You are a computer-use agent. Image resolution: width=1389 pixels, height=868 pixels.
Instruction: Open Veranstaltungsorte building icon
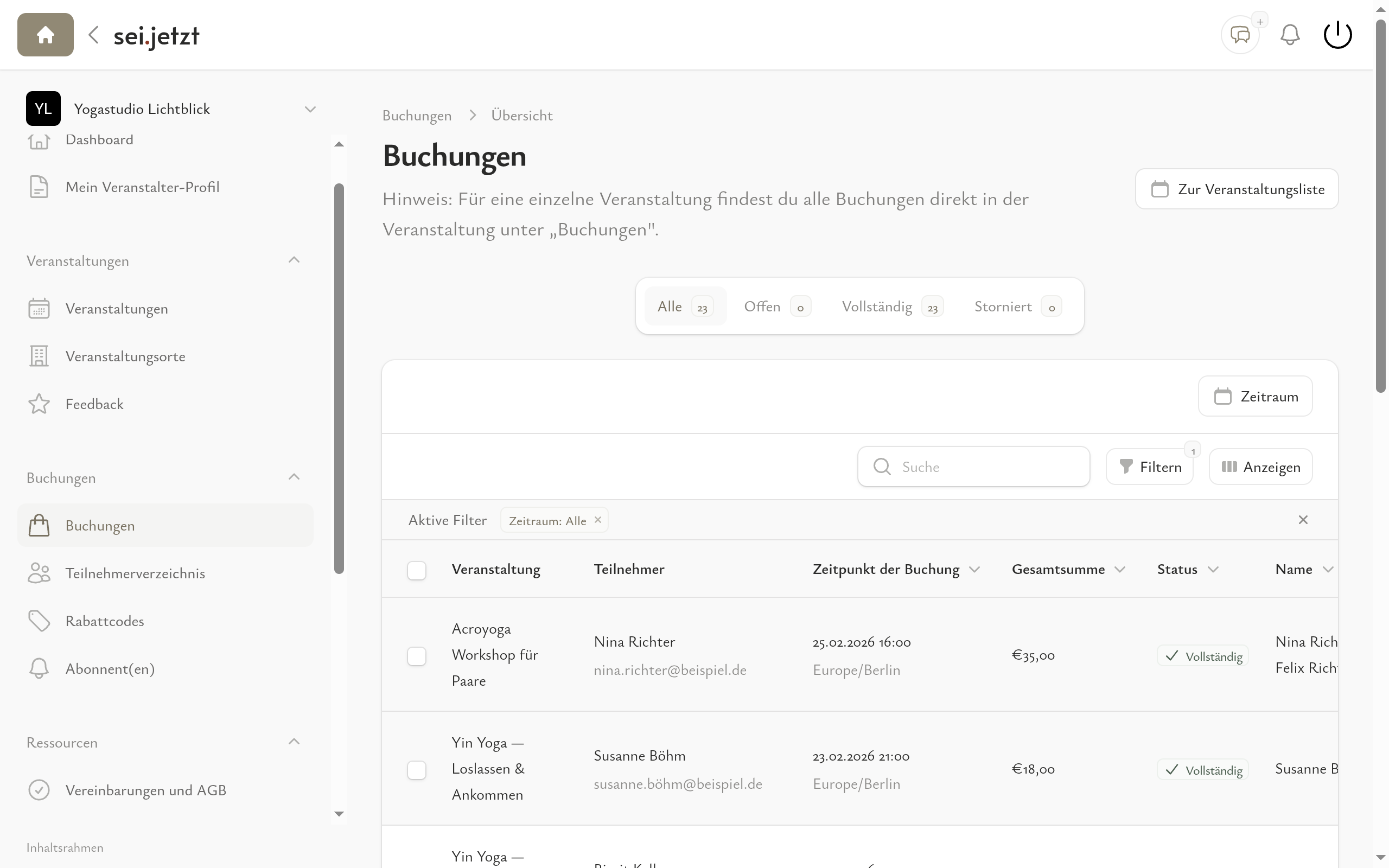[39, 356]
